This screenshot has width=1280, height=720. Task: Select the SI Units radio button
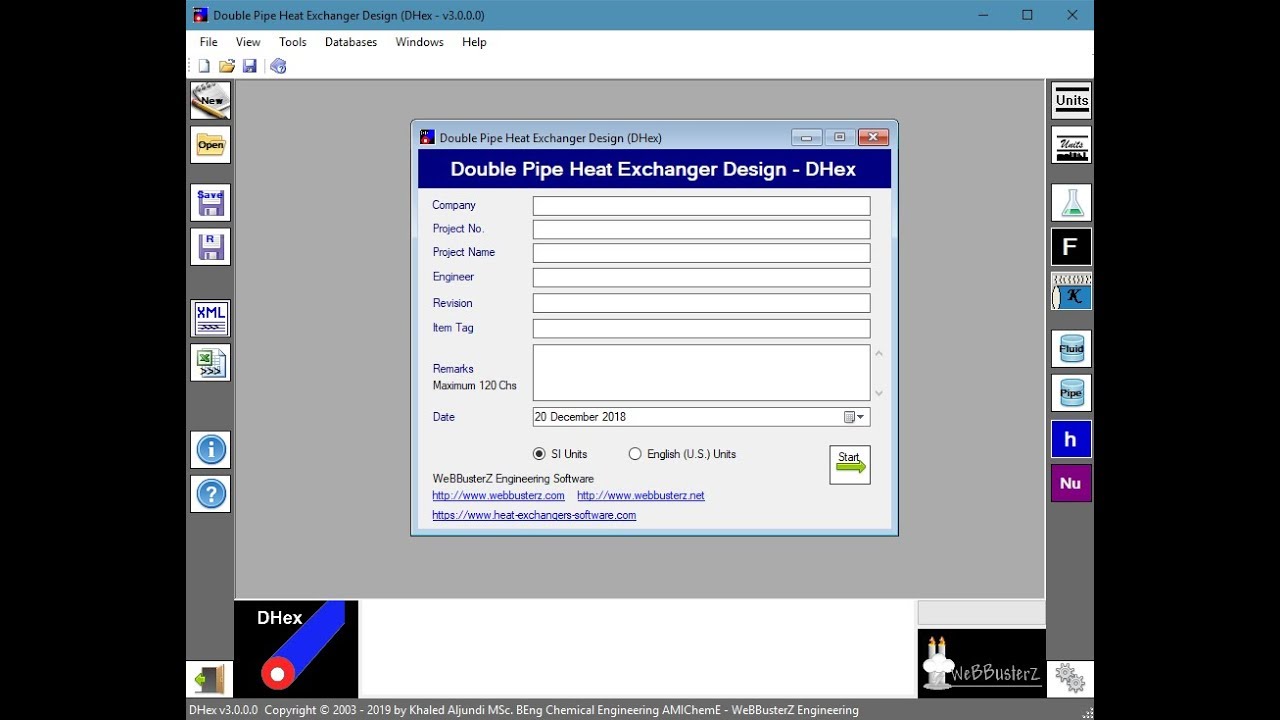tap(539, 454)
